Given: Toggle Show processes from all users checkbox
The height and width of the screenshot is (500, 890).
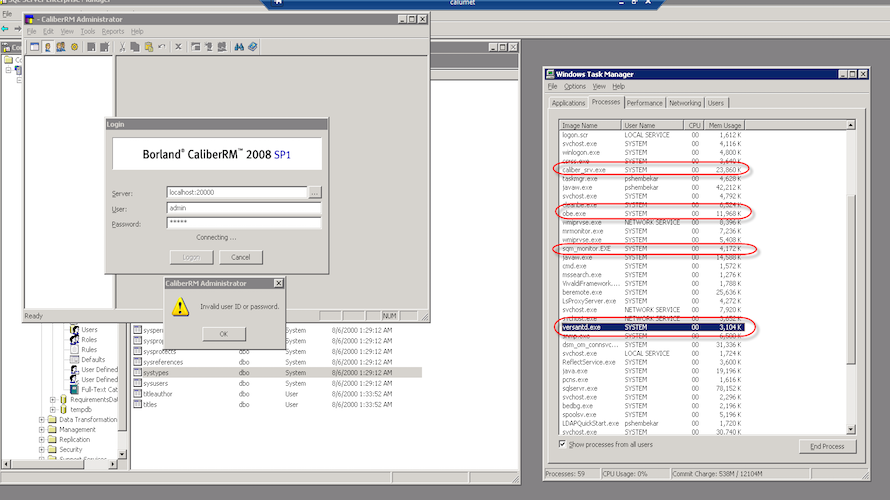Looking at the screenshot, I should pos(563,443).
